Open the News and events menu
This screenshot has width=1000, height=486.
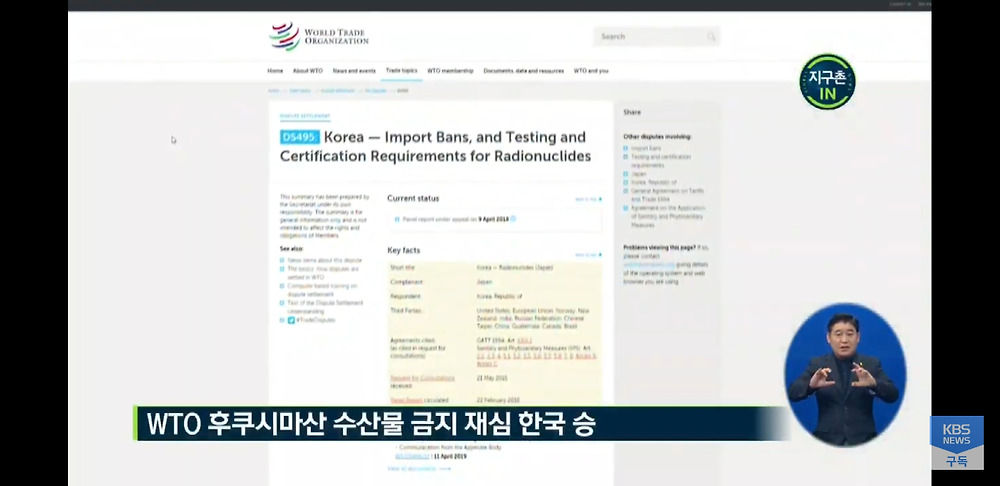tap(354, 71)
